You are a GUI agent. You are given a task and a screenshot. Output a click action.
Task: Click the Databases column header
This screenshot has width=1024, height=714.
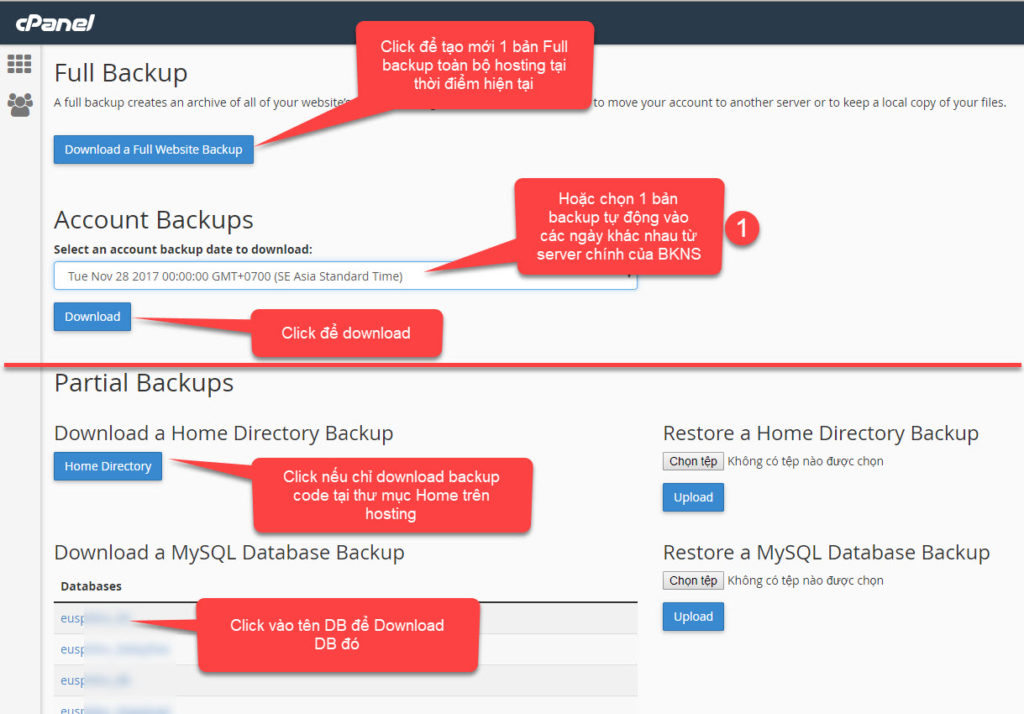point(91,586)
